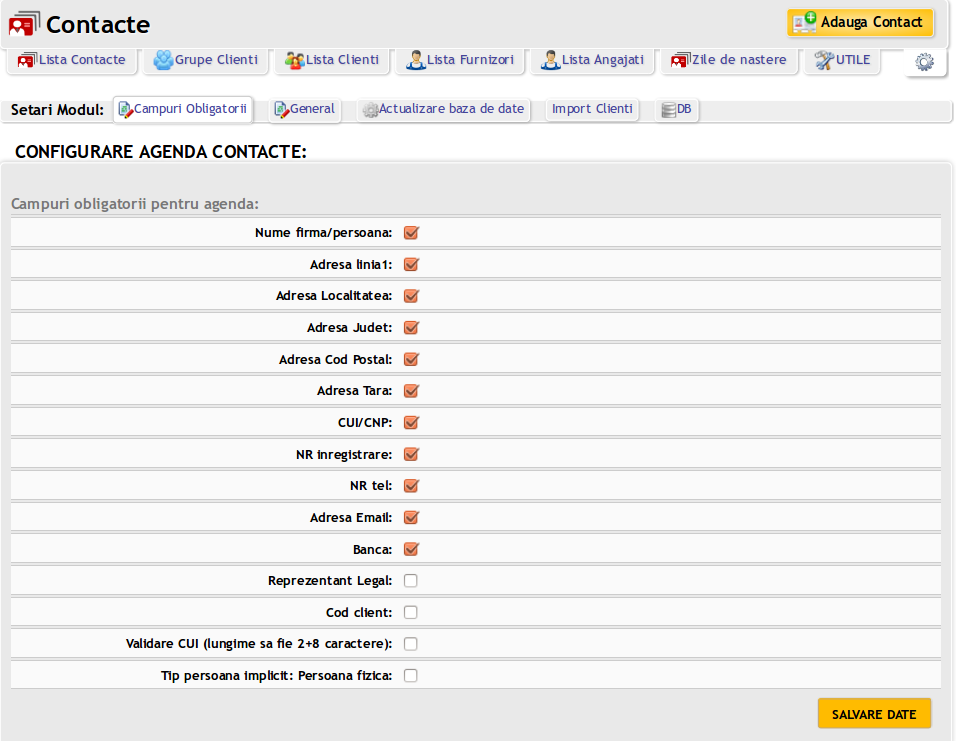Viewport: 956px width, 741px height.
Task: Click the Actualizare baza de date gear icon
Action: tap(370, 109)
